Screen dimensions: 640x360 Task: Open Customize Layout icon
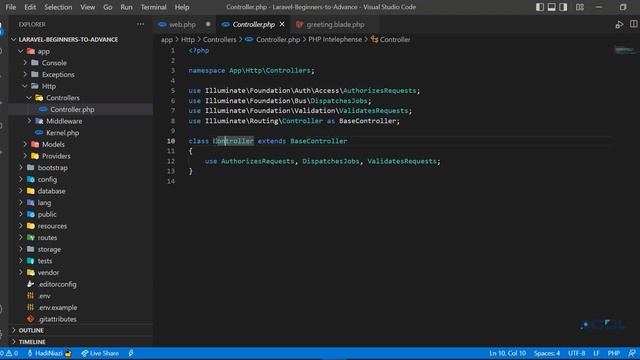point(580,7)
